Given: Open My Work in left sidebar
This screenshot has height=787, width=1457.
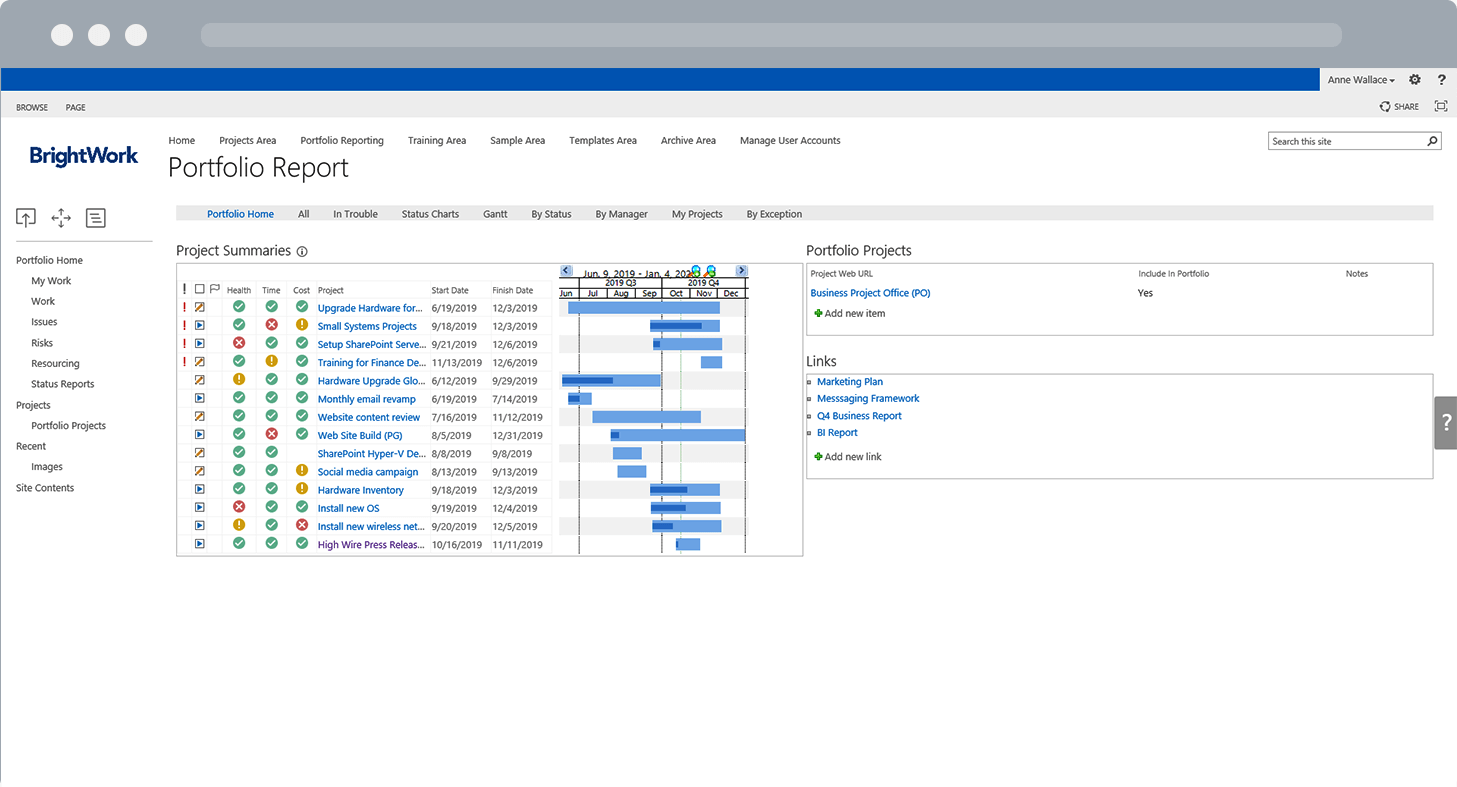Looking at the screenshot, I should coord(51,281).
